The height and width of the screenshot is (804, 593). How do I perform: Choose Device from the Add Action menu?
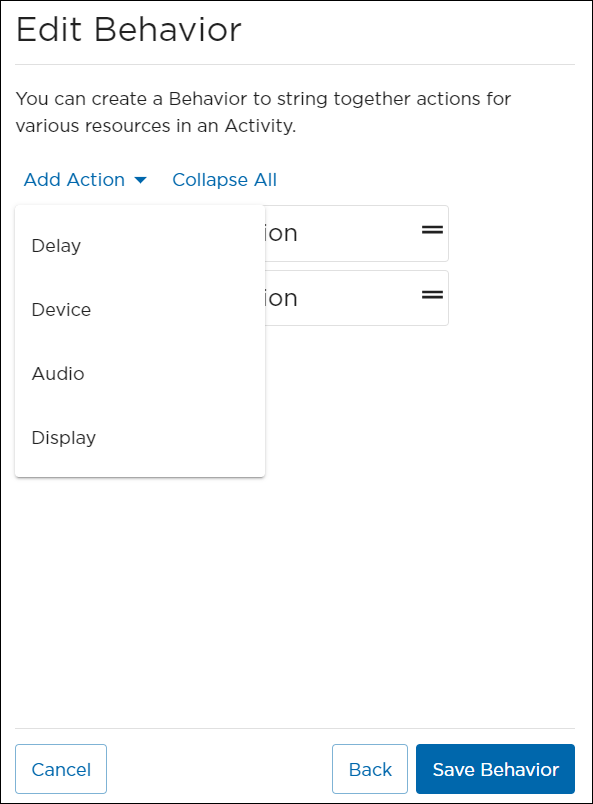(x=61, y=309)
